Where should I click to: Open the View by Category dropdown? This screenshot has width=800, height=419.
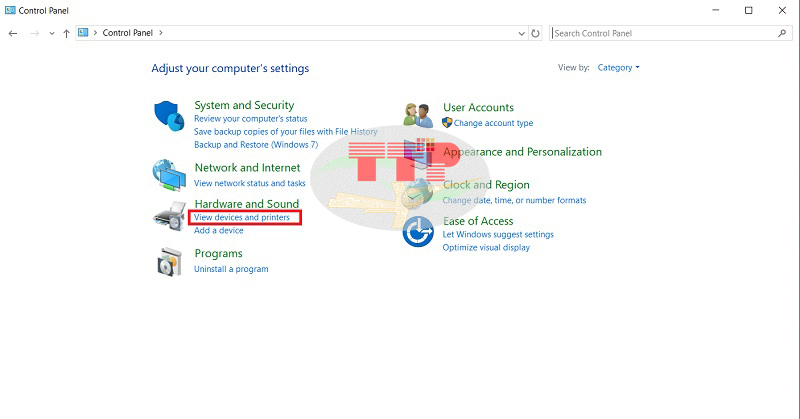pos(618,67)
